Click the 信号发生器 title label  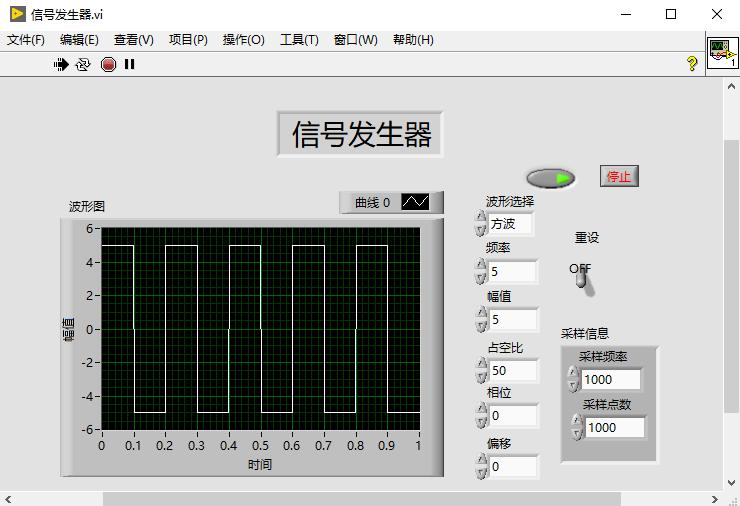[362, 134]
